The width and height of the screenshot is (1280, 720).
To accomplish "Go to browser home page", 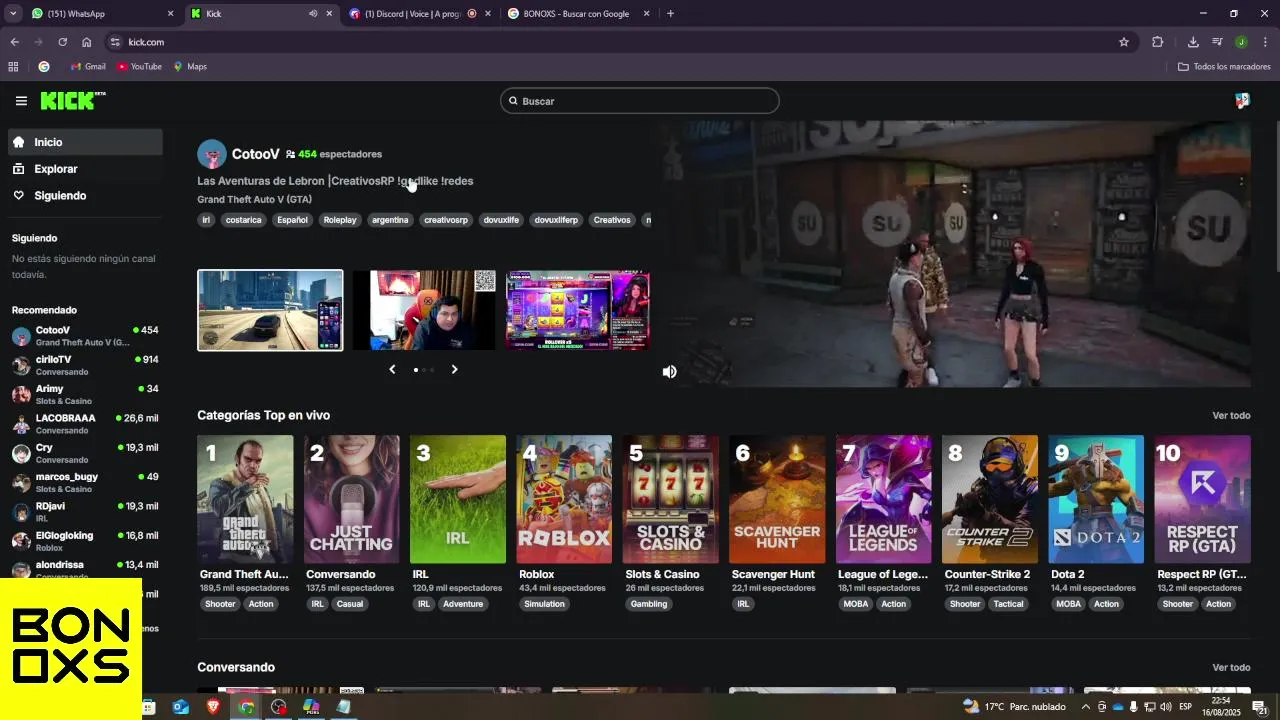I will pos(87,42).
